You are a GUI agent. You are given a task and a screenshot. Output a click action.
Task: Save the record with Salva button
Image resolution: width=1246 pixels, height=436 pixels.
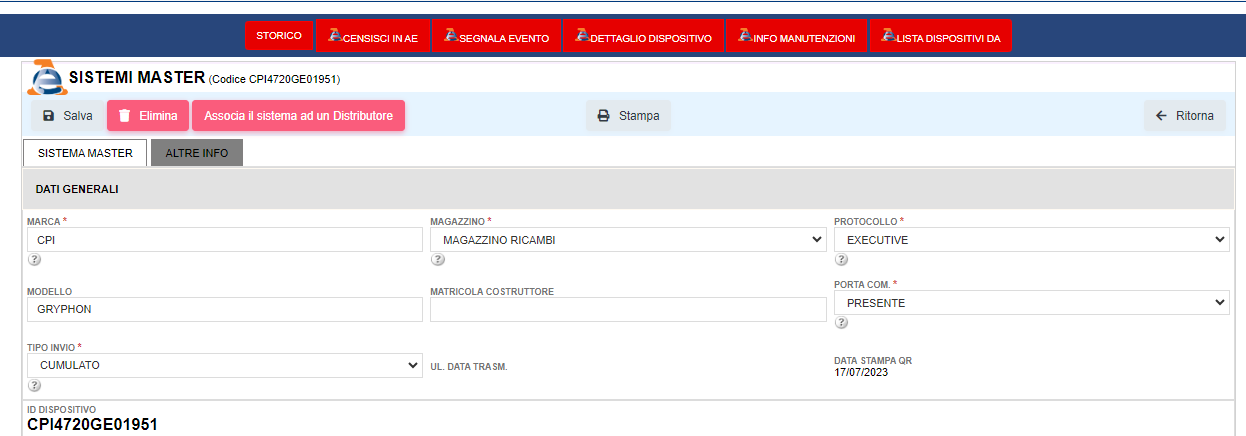(x=67, y=116)
